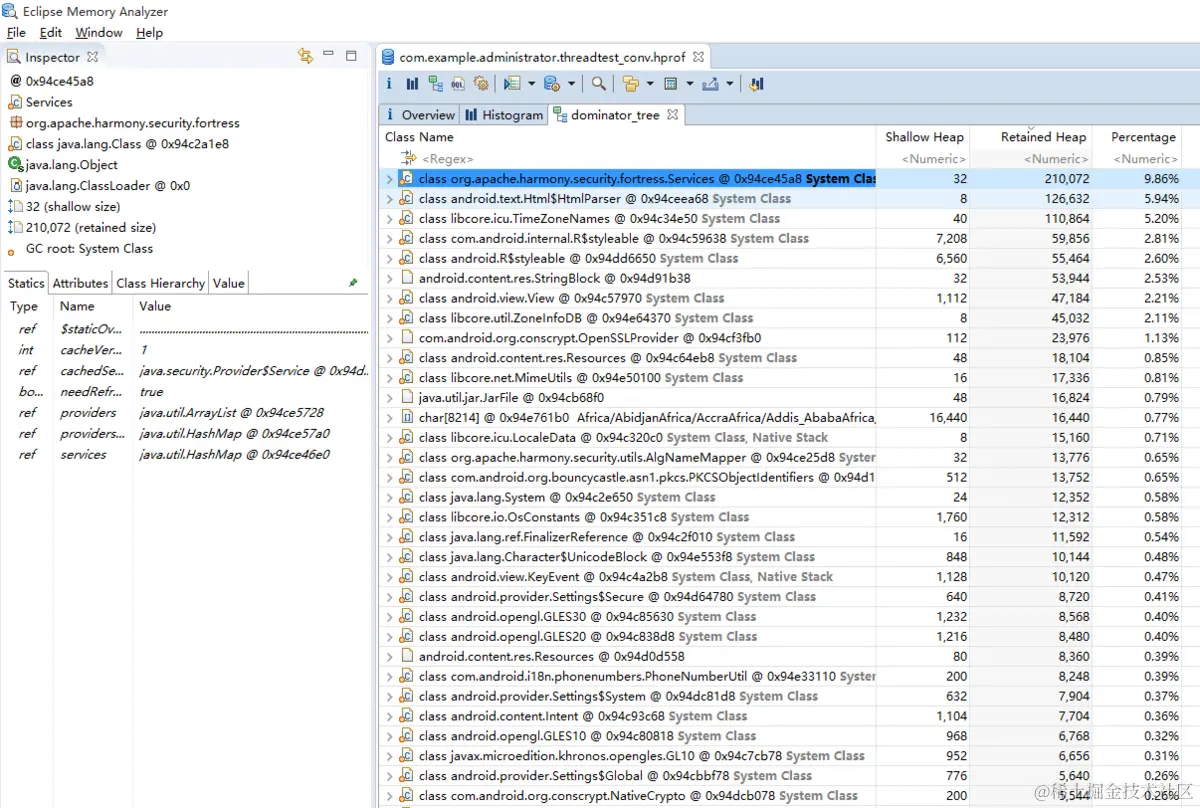This screenshot has height=808, width=1200.
Task: Expand the fortress.Services class row
Action: click(x=389, y=179)
